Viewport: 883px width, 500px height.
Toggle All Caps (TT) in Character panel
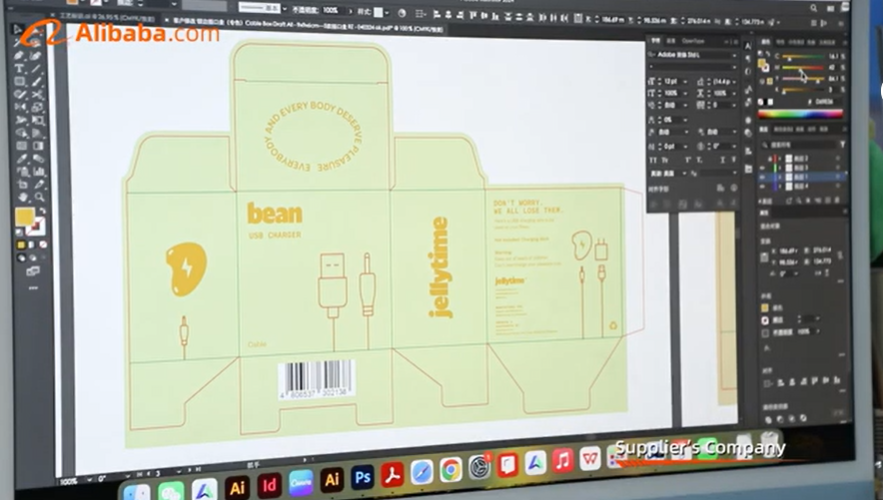[x=653, y=160]
